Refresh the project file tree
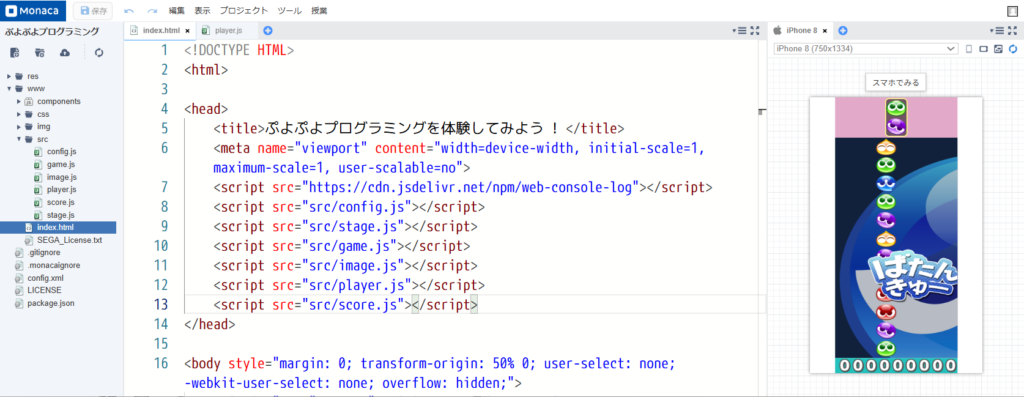The height and width of the screenshot is (397, 1024). (x=99, y=53)
